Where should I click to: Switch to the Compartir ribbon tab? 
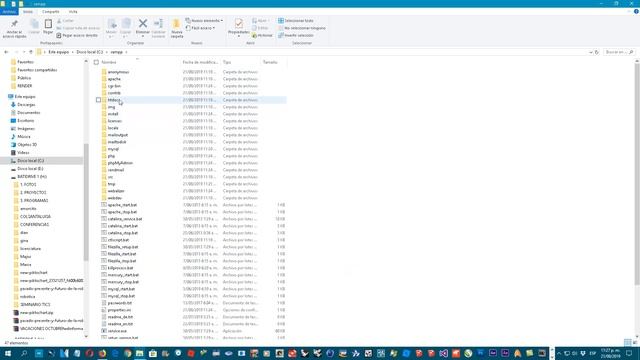tap(51, 11)
